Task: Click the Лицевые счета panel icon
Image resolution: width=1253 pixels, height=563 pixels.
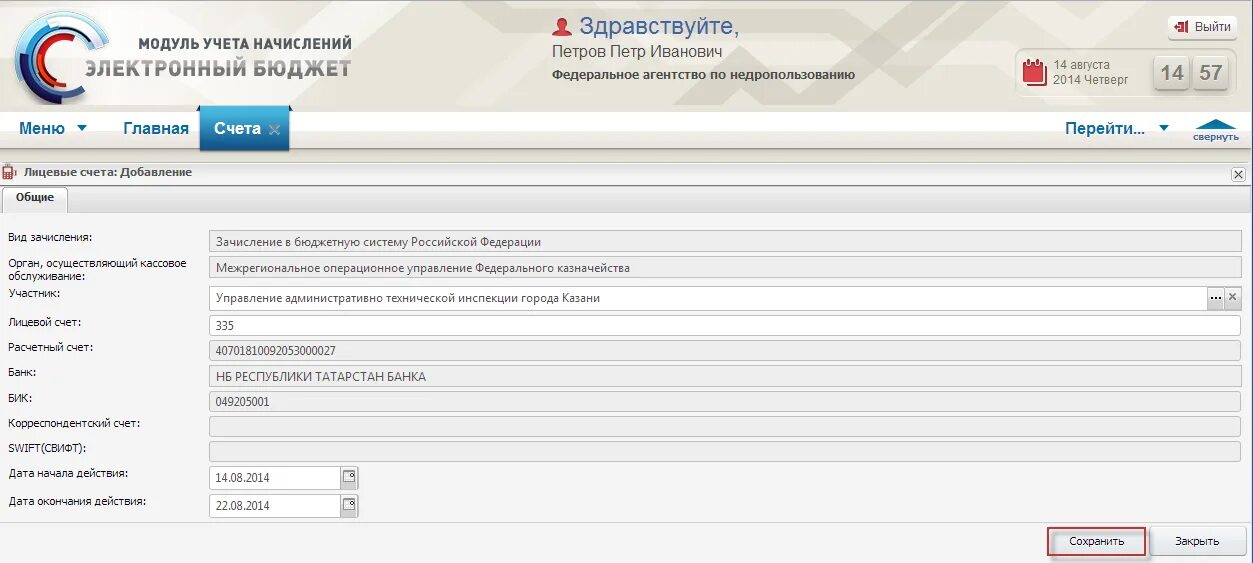Action: click(9, 172)
